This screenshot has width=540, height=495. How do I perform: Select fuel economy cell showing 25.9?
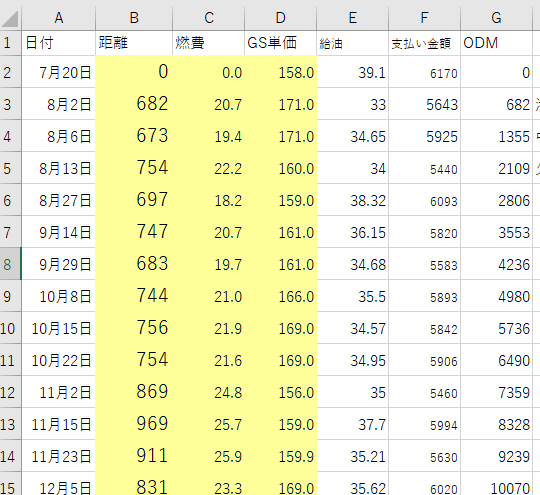pos(208,456)
